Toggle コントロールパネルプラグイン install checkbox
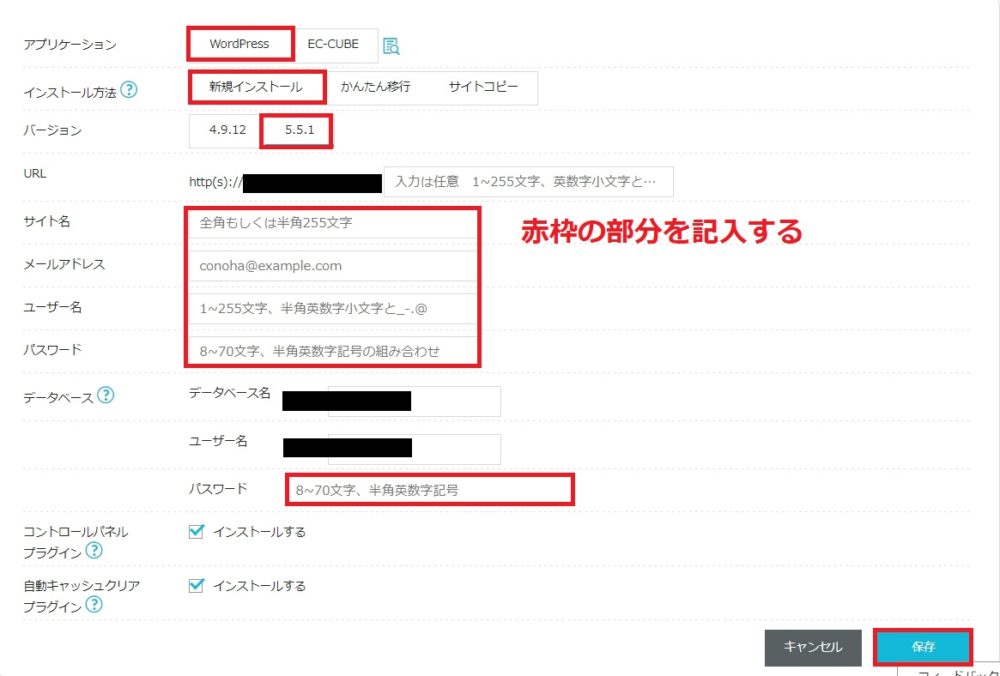The height and width of the screenshot is (676, 1000). point(196,531)
